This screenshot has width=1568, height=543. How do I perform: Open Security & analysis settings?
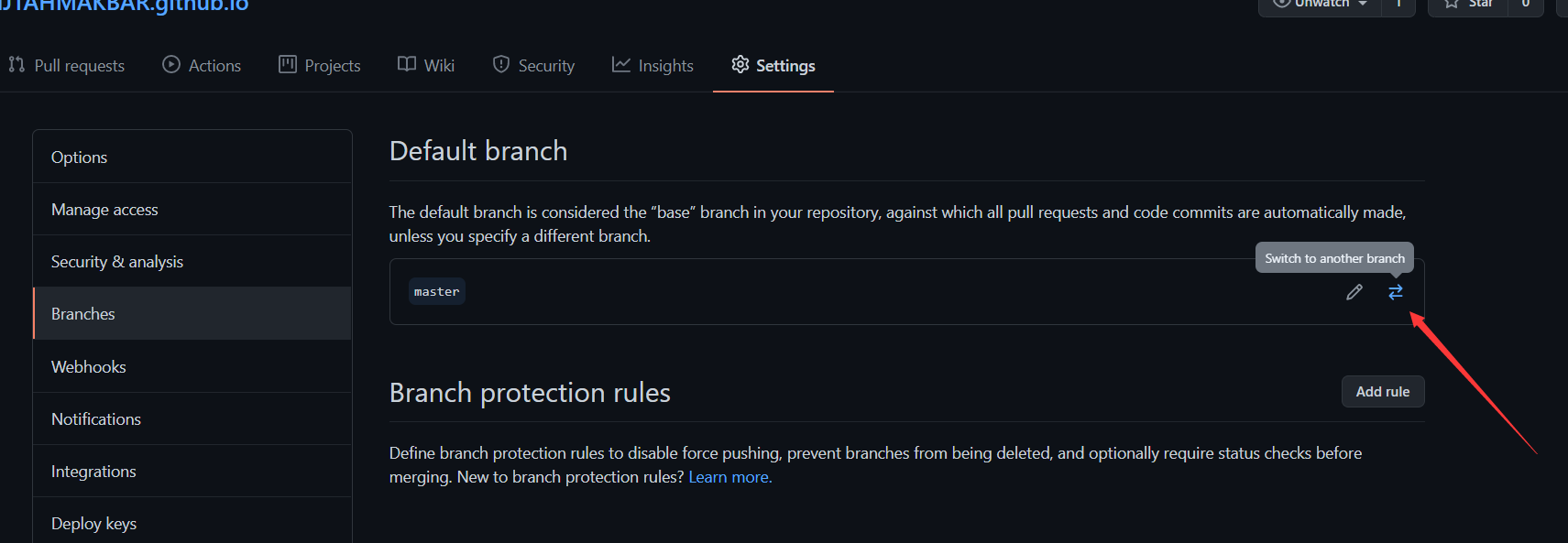coord(117,262)
